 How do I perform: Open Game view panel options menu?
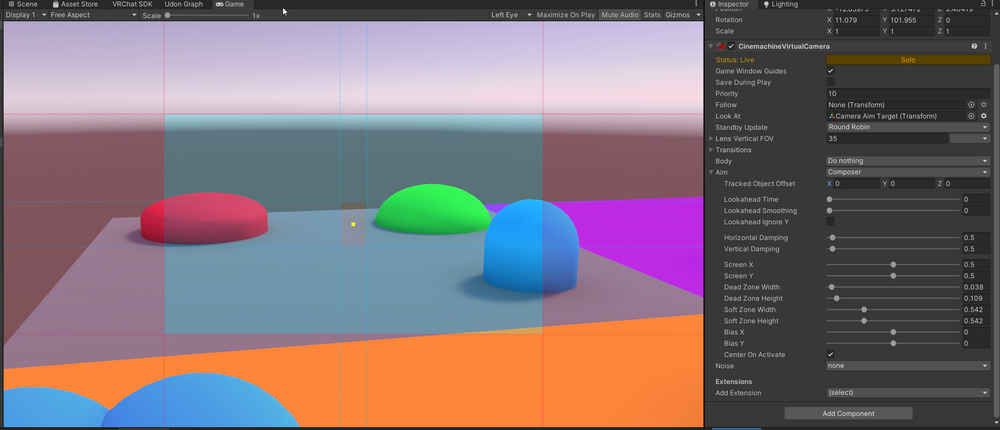(x=696, y=4)
